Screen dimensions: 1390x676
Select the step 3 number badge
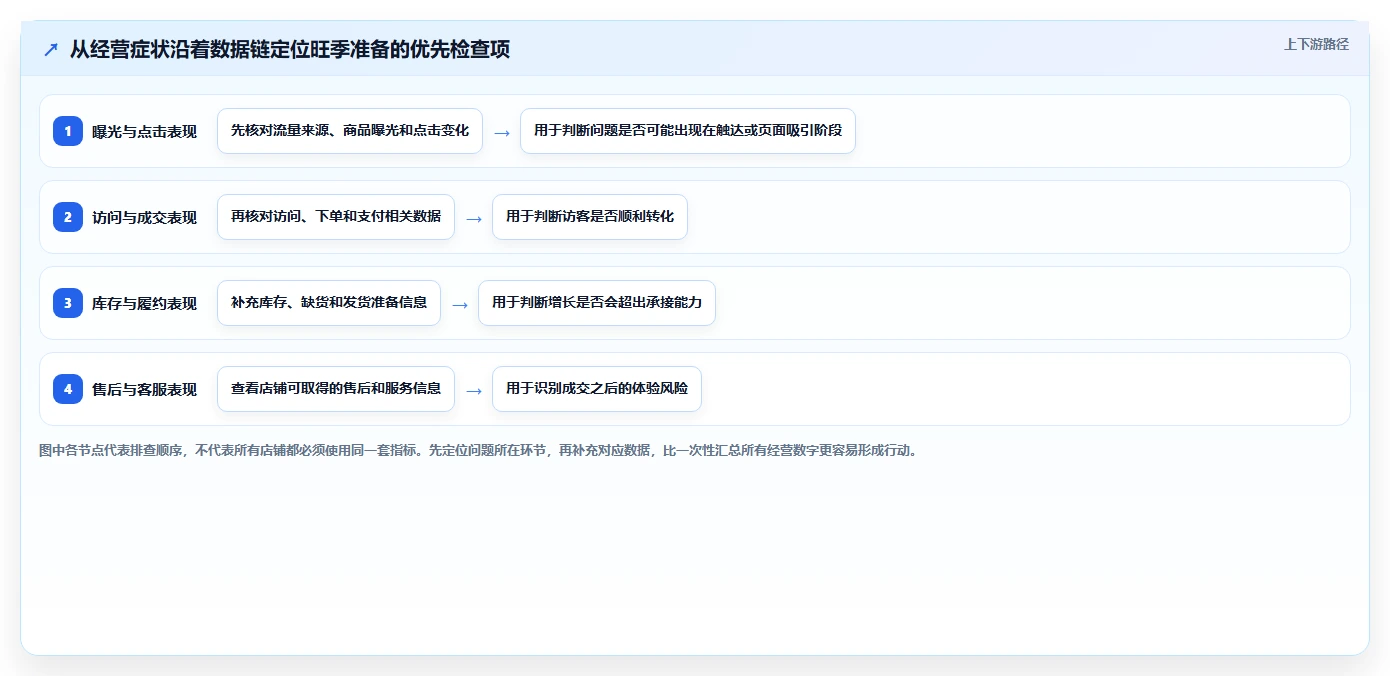[68, 302]
